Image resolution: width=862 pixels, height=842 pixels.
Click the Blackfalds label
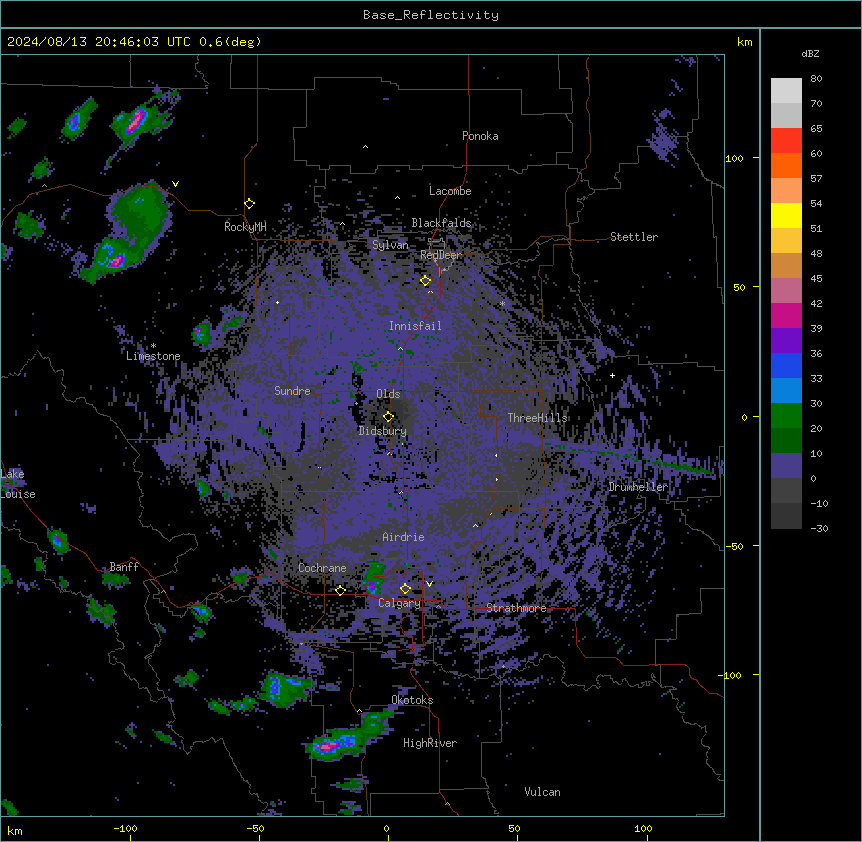(x=441, y=223)
